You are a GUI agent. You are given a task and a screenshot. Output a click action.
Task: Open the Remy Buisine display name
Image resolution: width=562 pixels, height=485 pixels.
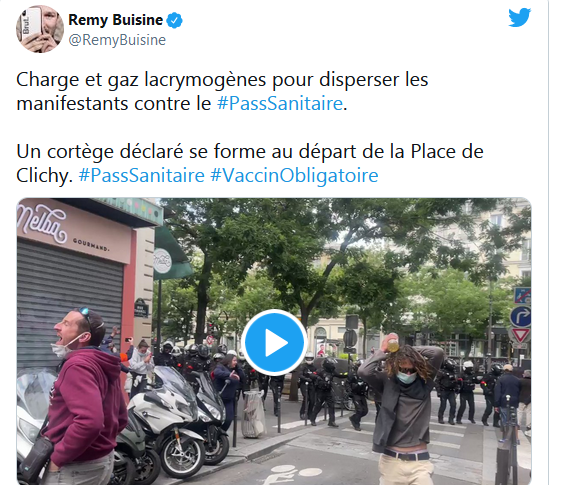click(x=115, y=20)
